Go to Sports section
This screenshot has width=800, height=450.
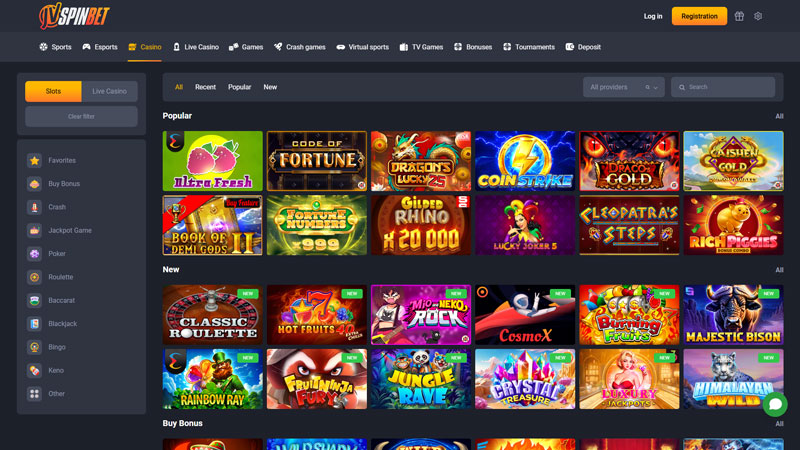56,47
